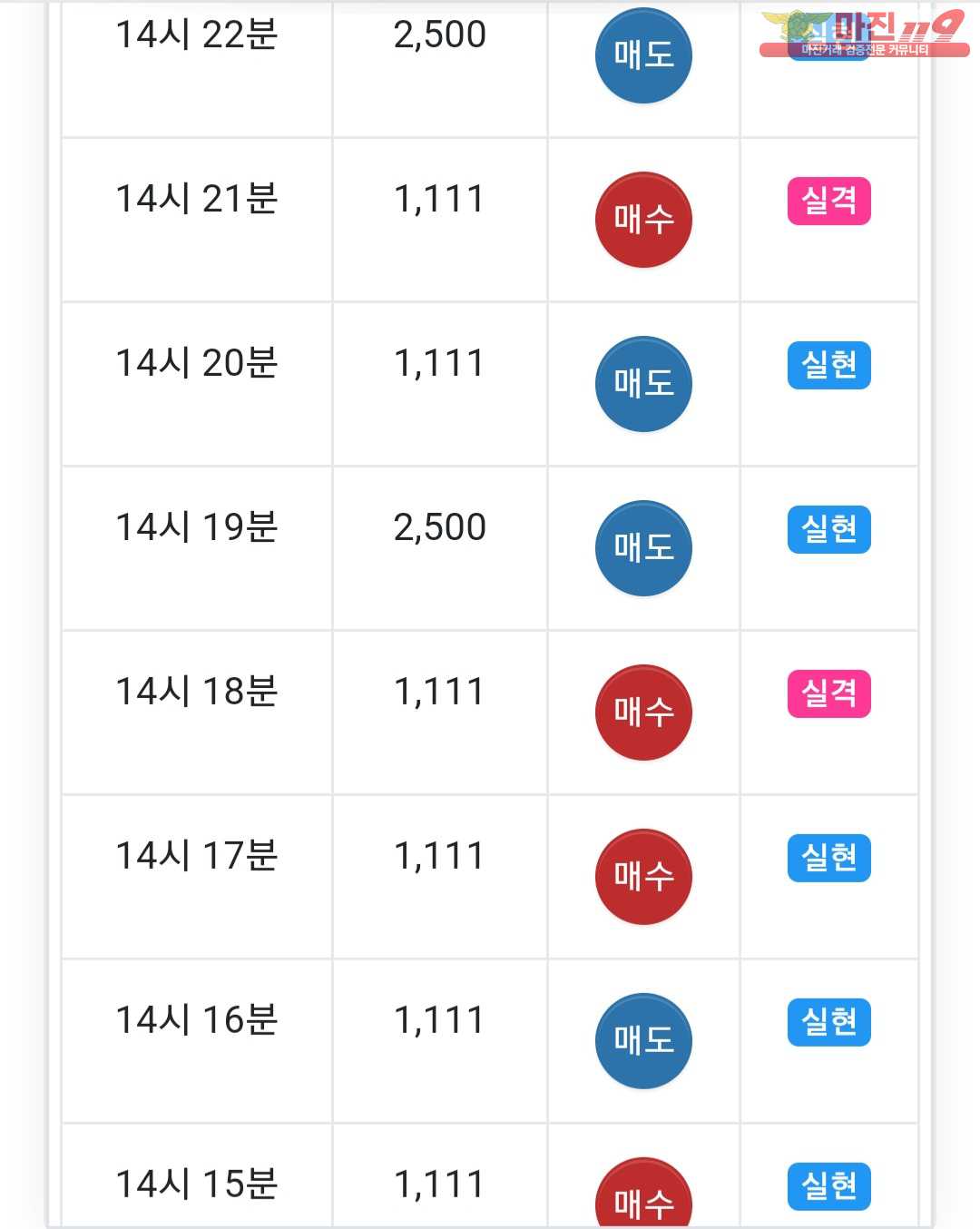Select the 2,500 amount at 14시 19분
This screenshot has height=1229, width=980.
tap(440, 527)
